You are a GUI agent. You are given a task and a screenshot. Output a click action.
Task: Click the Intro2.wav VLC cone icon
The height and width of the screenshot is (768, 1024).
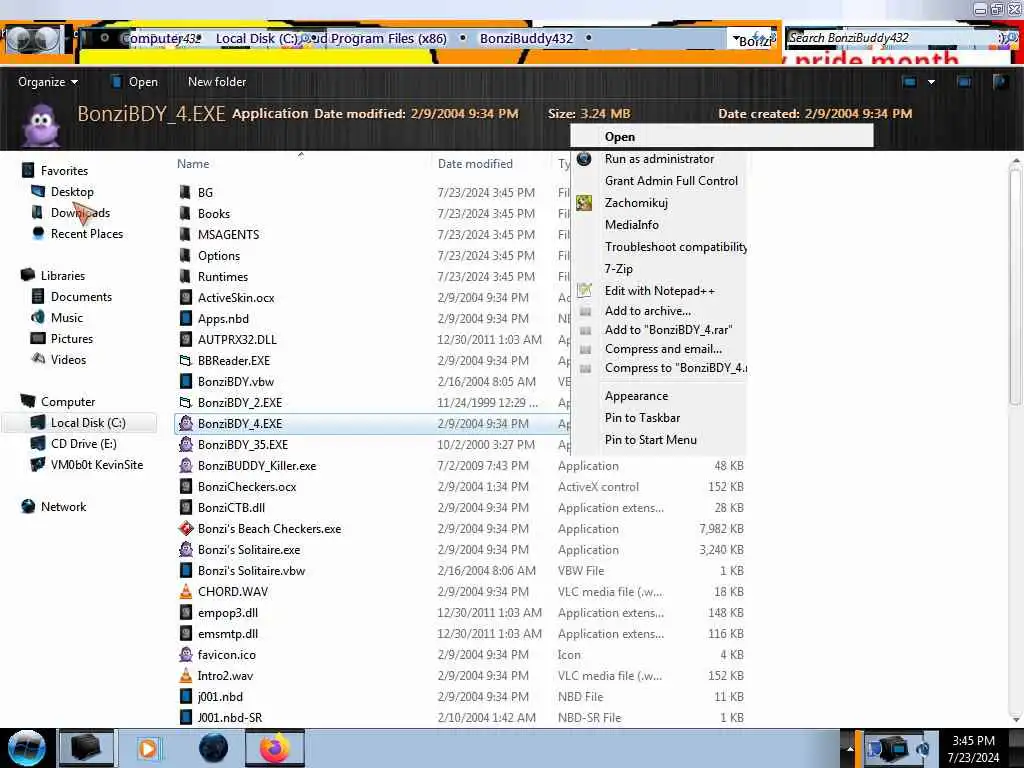185,675
